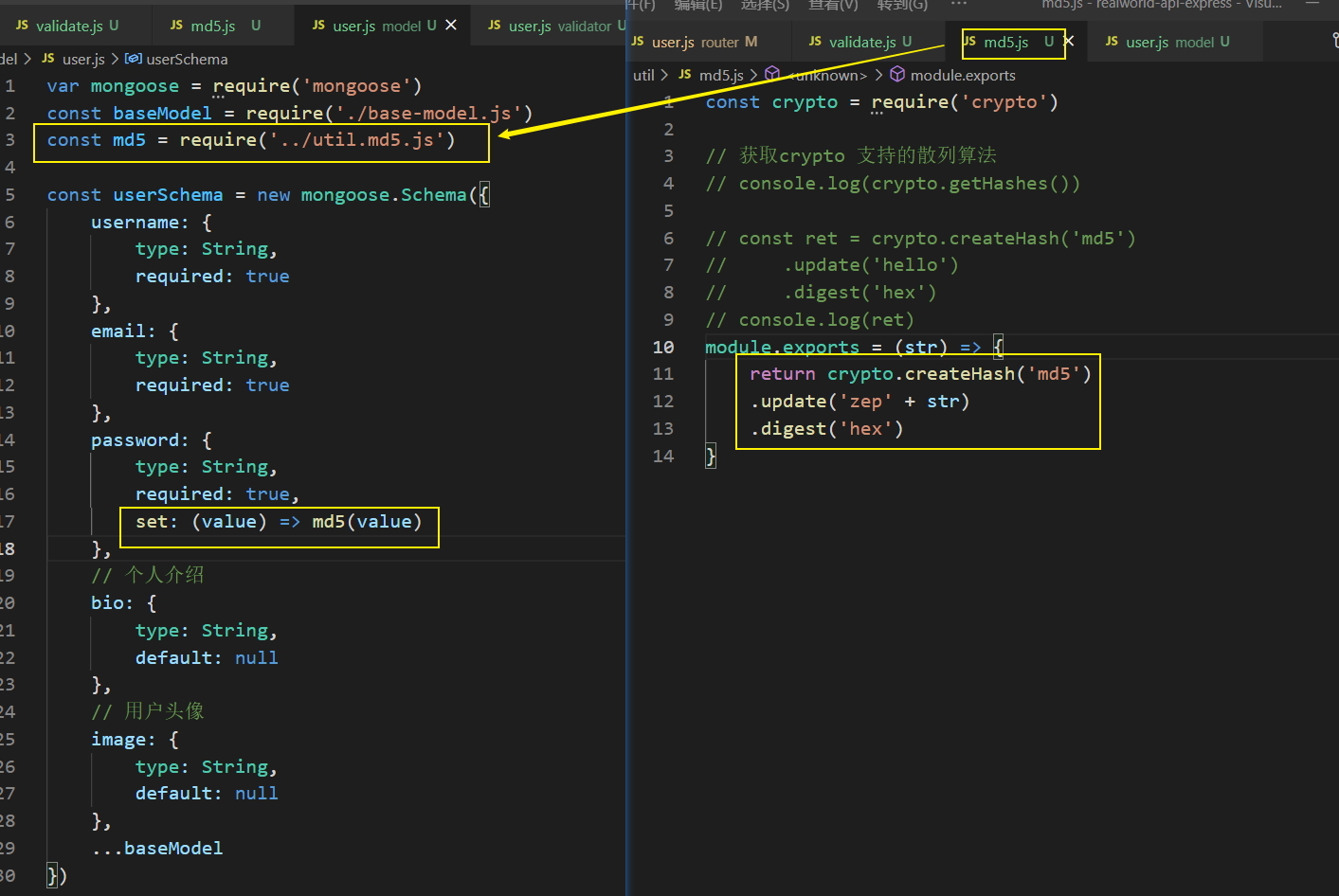The width and height of the screenshot is (1339, 896).
Task: Close the md5.js tab in right editor
Action: 1069,41
